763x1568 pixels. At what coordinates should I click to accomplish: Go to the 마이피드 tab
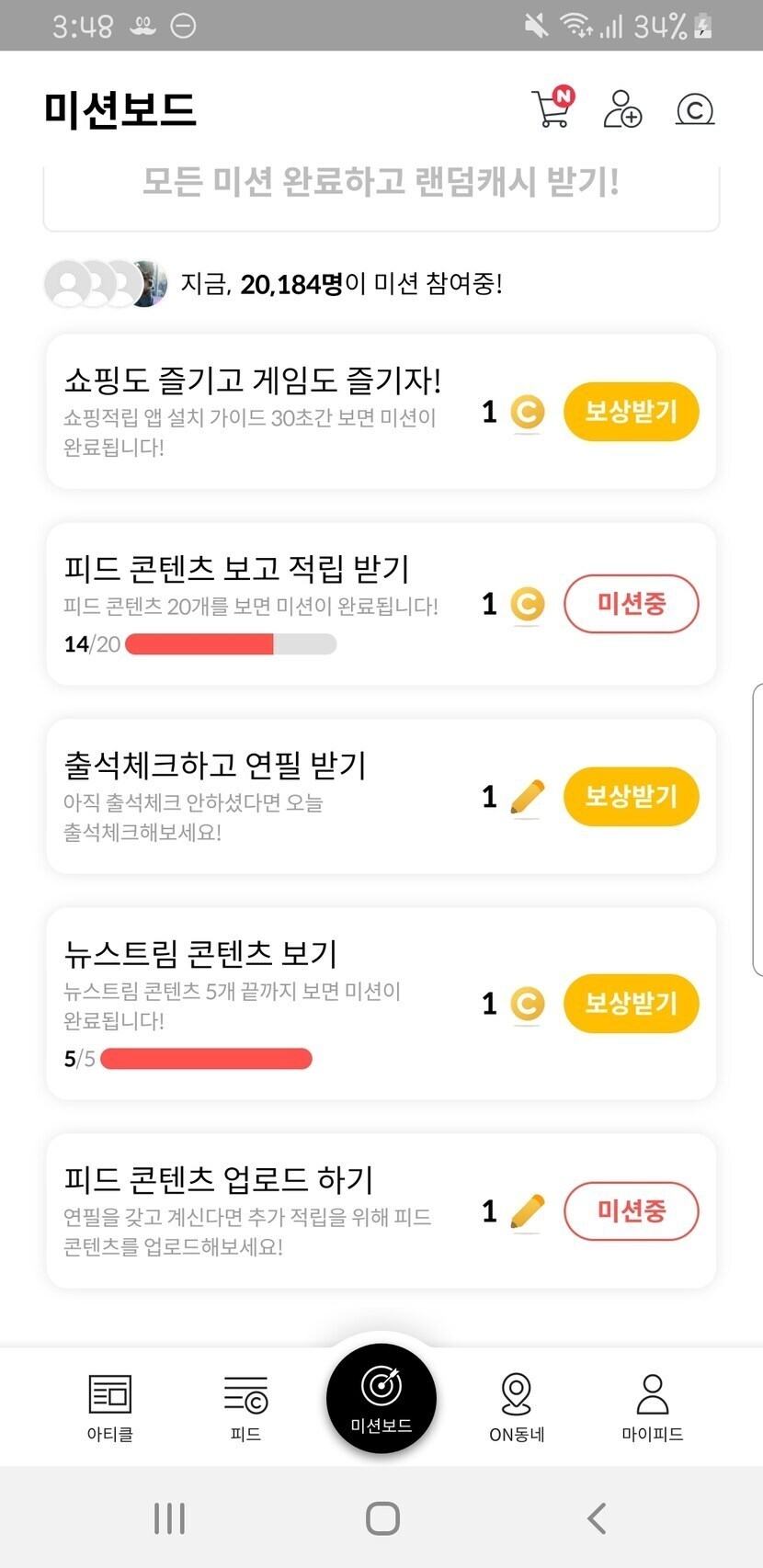[x=652, y=1406]
